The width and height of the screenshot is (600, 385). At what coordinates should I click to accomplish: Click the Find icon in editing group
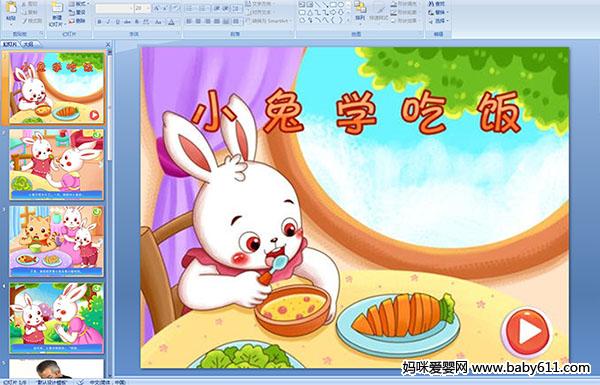[x=437, y=4]
